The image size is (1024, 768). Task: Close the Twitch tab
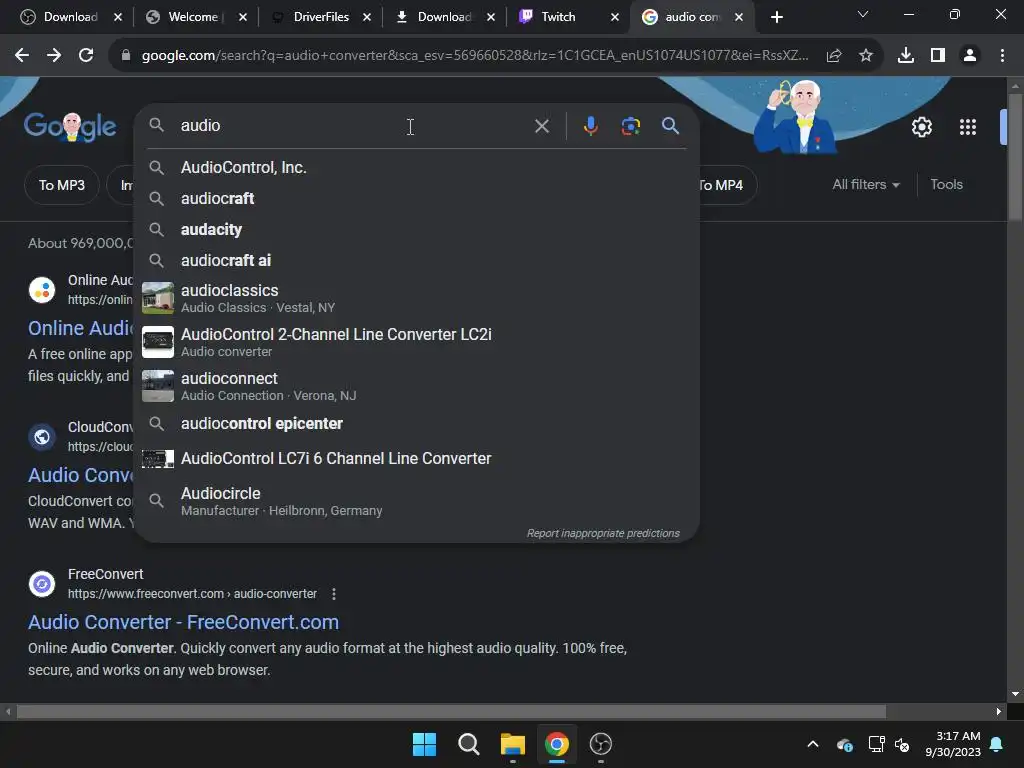[x=615, y=17]
